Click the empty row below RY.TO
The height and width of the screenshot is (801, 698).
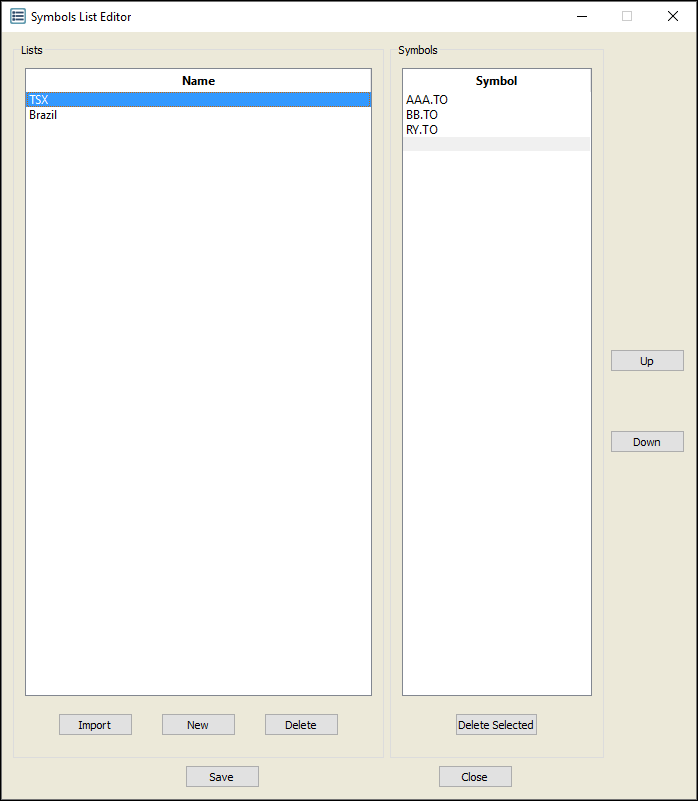click(x=496, y=144)
